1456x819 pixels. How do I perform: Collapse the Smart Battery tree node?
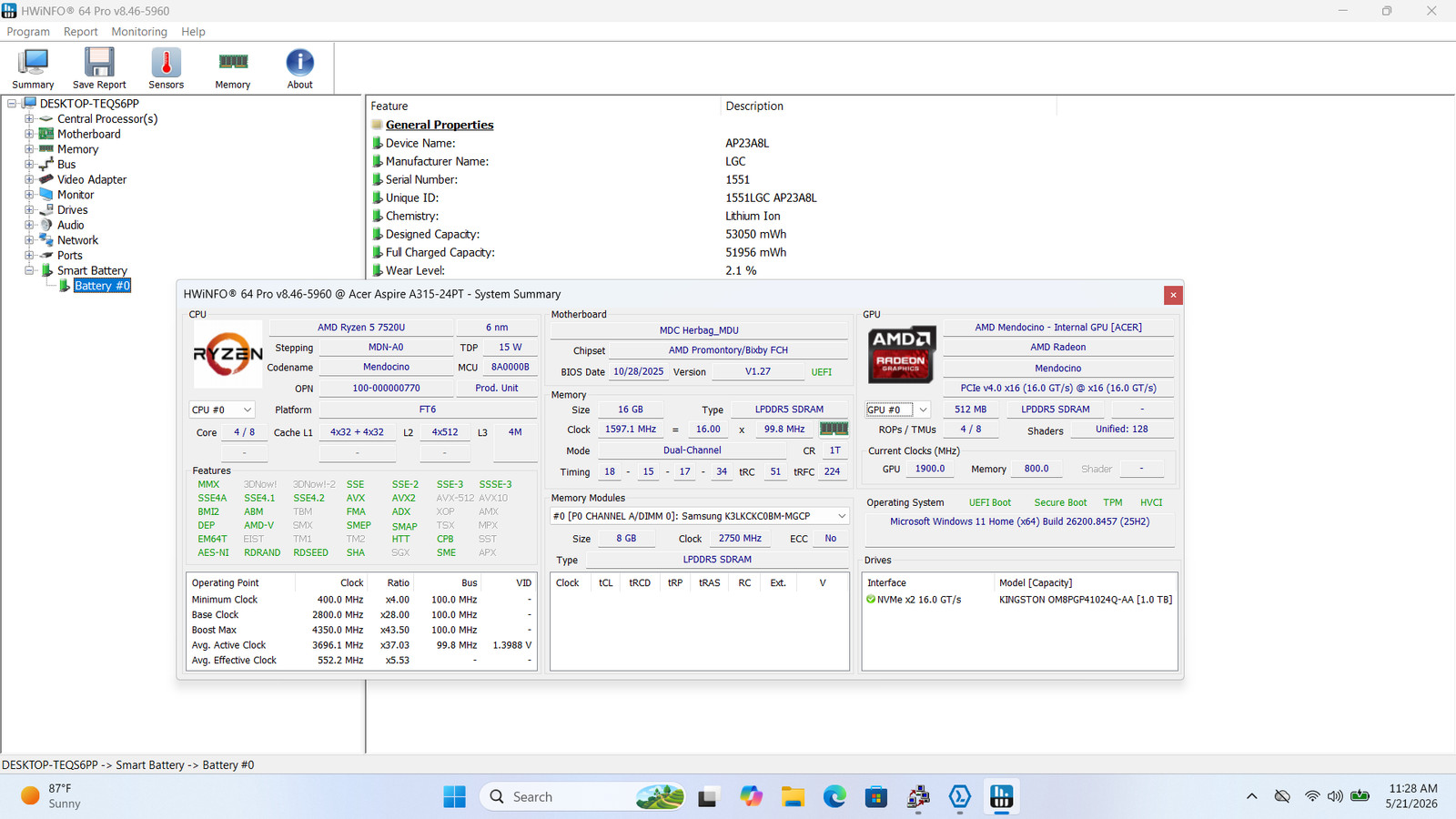coord(29,270)
